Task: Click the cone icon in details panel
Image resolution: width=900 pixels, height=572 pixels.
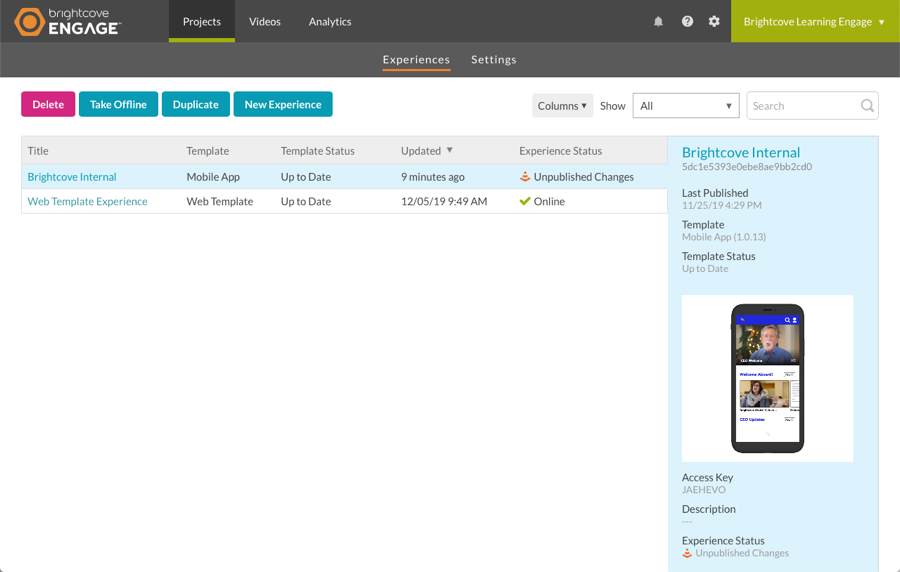Action: point(687,553)
